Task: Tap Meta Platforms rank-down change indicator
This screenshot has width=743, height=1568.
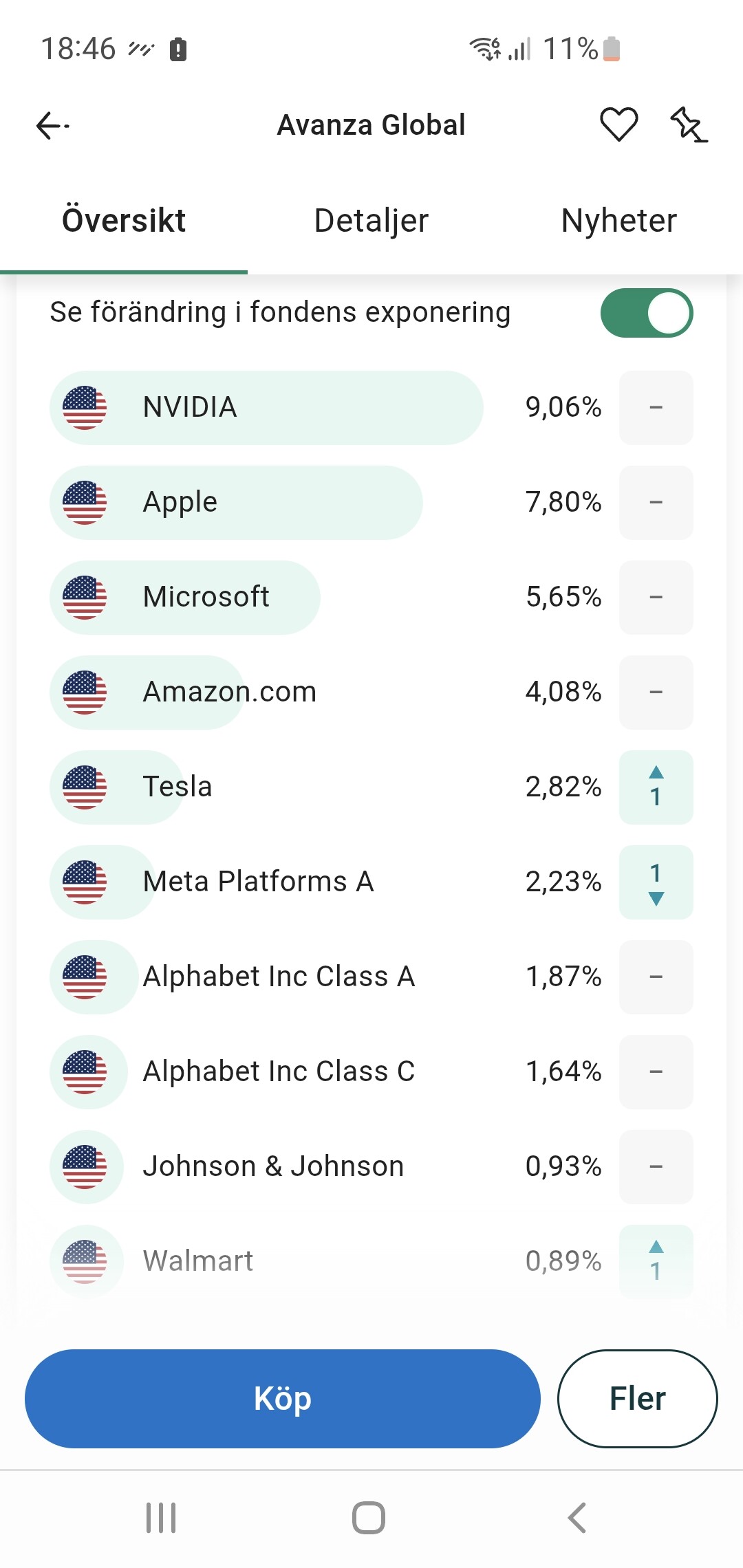Action: [x=656, y=882]
